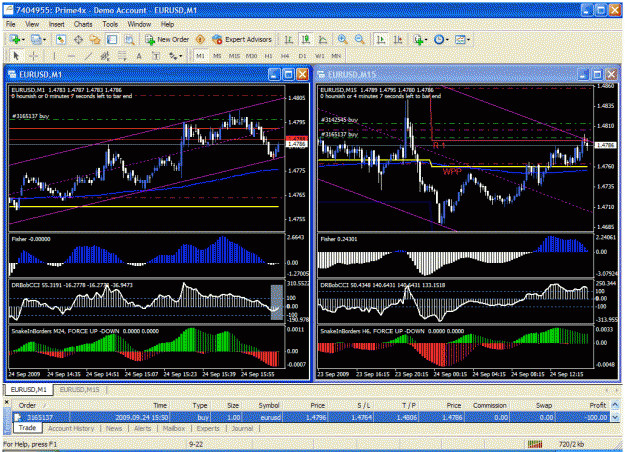
Task: Select the Trendline drawing tool
Action: point(88,56)
